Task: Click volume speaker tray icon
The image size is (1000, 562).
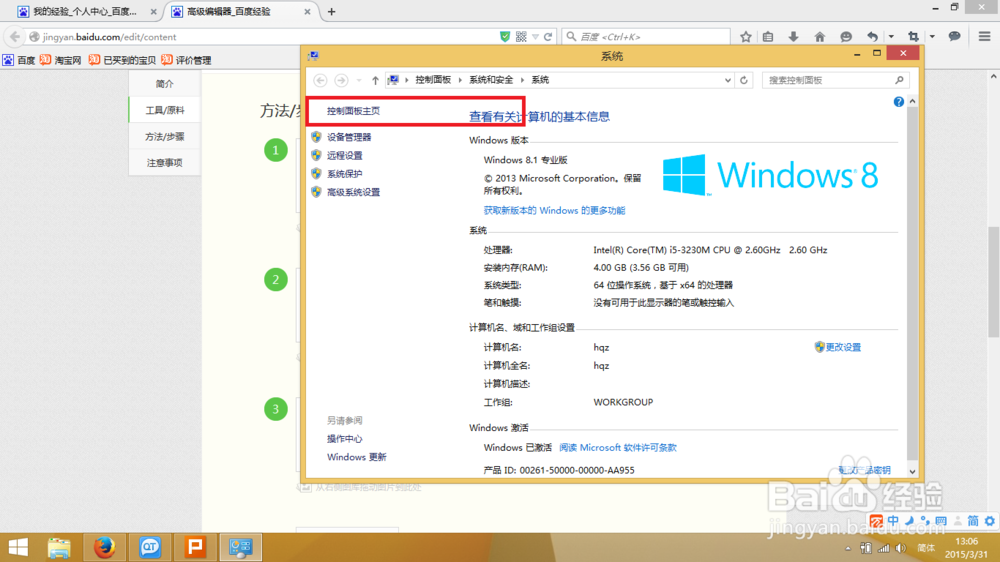Action: pos(901,548)
